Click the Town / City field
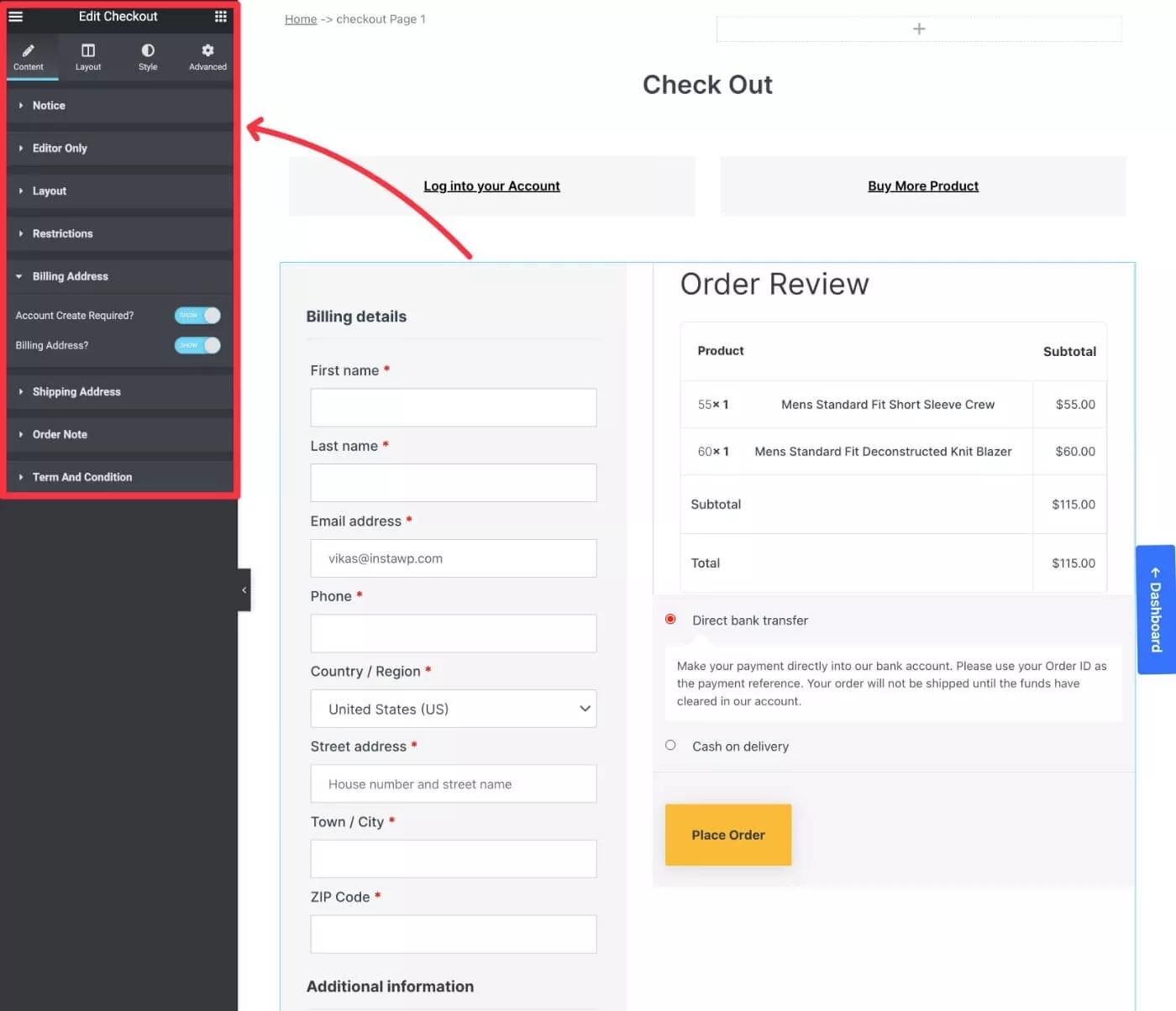This screenshot has width=1176, height=1011. pyautogui.click(x=454, y=859)
